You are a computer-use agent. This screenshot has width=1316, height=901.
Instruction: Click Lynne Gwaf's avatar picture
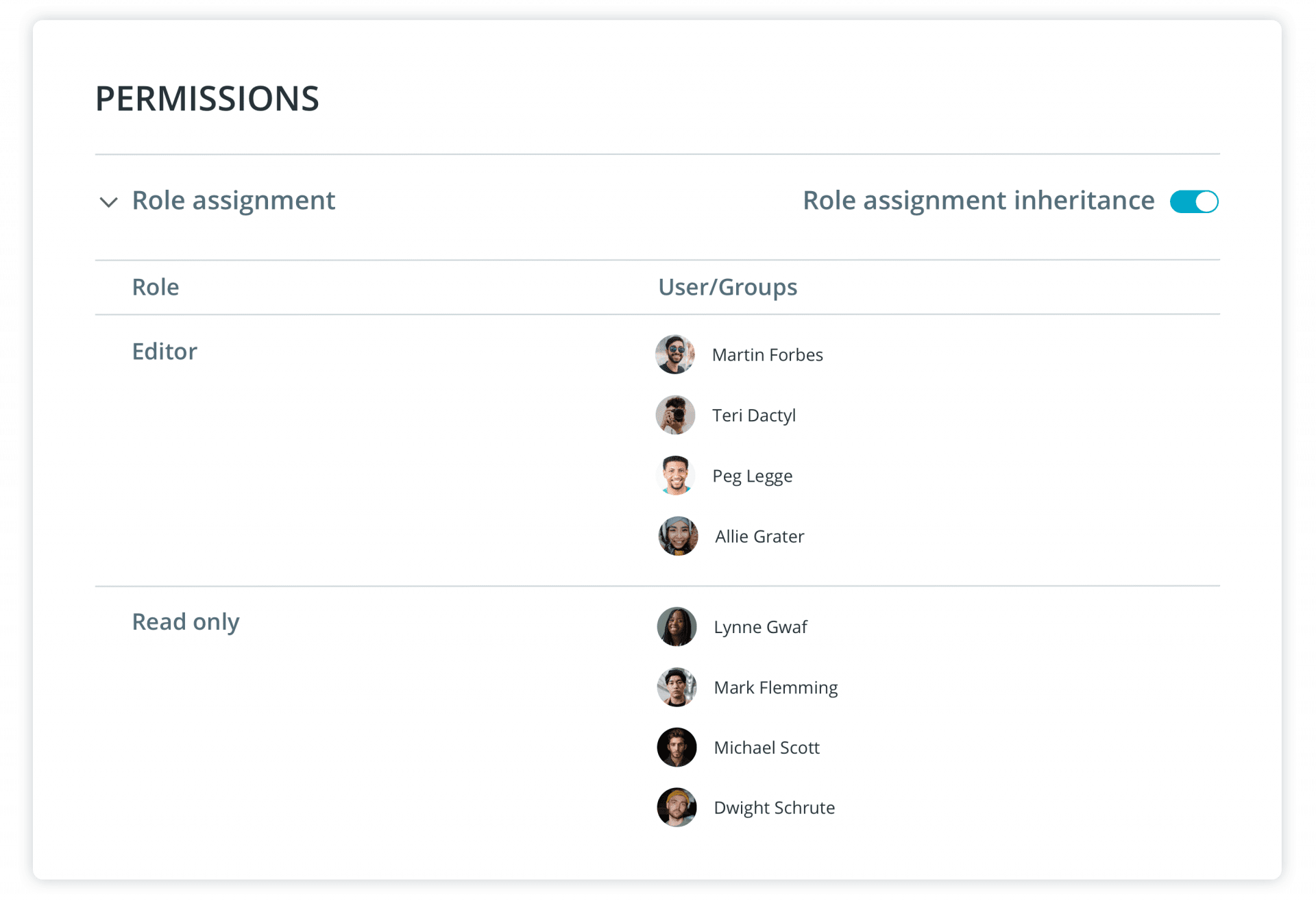(677, 626)
